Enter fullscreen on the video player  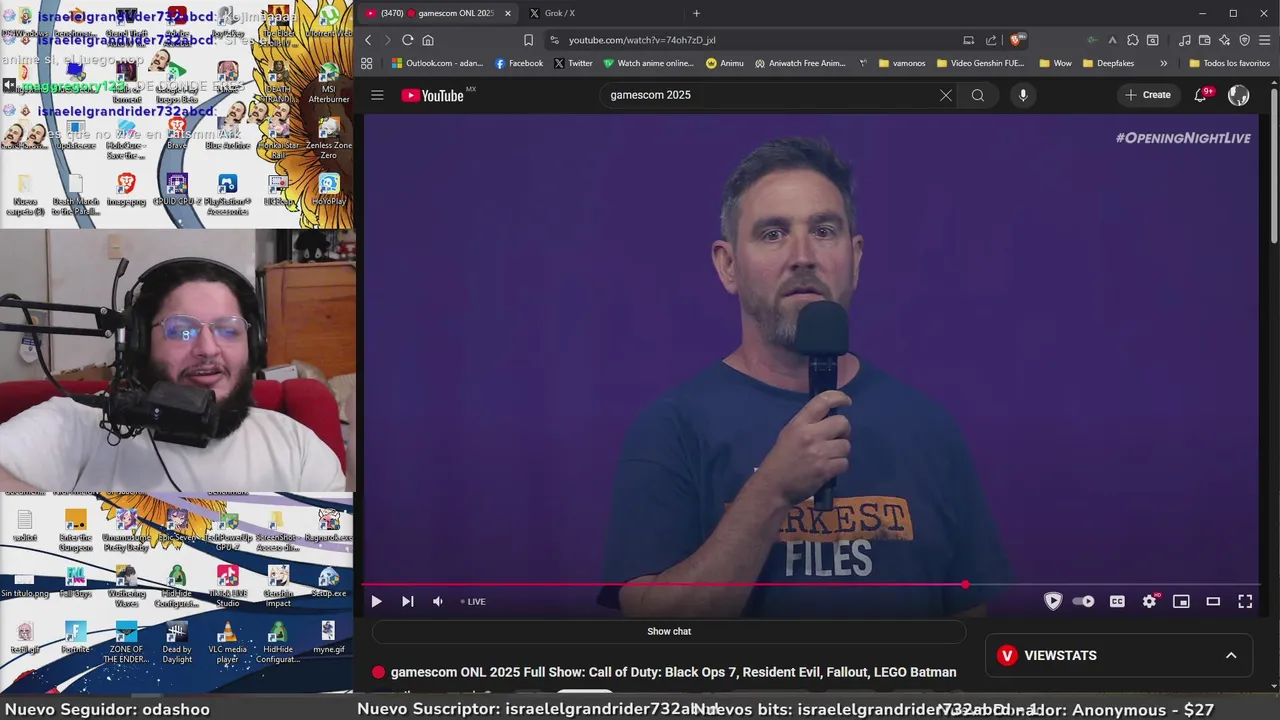click(x=1245, y=601)
